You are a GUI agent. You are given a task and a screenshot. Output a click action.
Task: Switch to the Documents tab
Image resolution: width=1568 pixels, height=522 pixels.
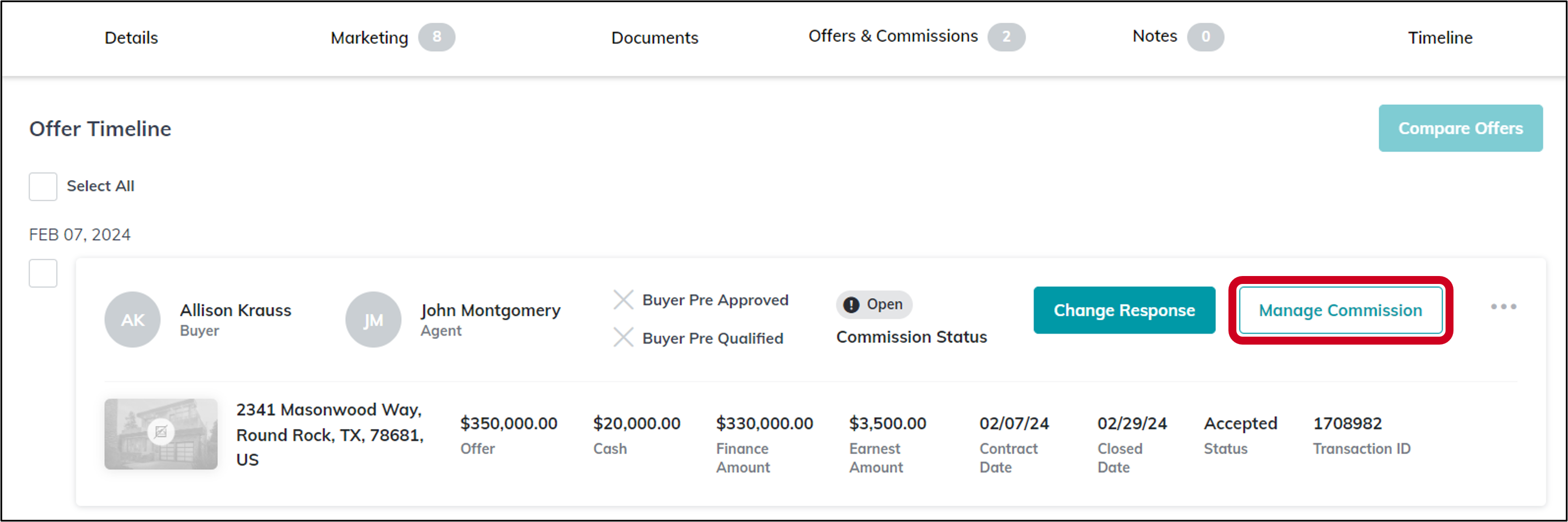pyautogui.click(x=654, y=37)
